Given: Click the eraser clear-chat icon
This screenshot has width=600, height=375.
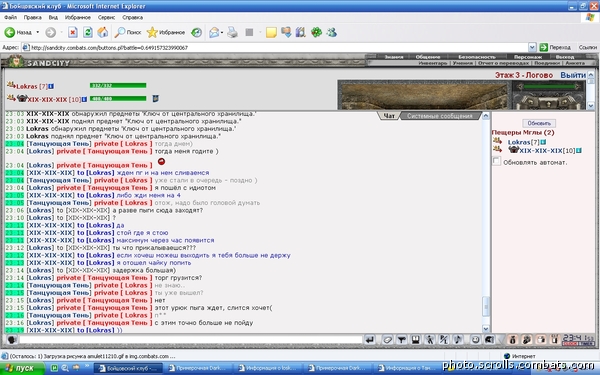Looking at the screenshot, I should point(387,339).
